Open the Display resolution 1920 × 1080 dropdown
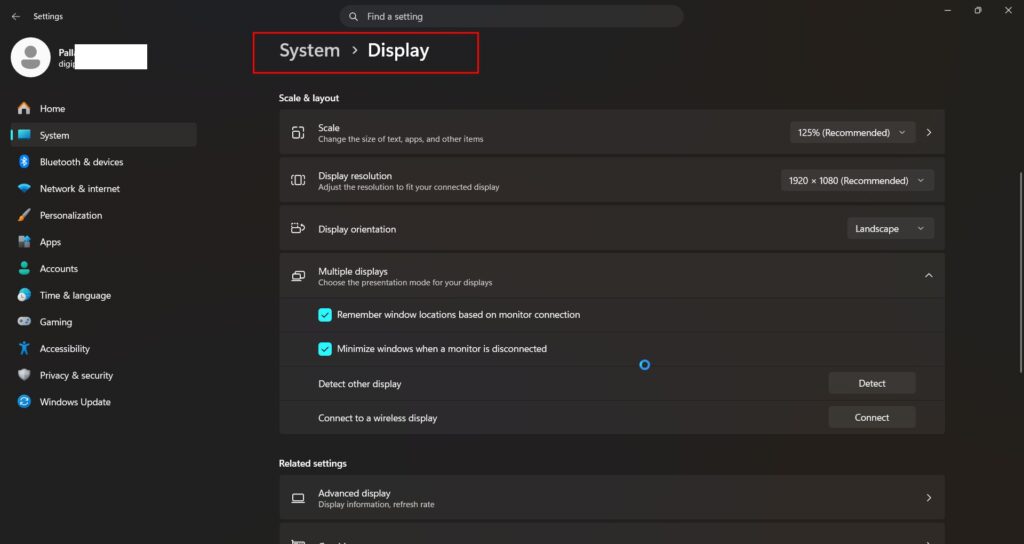 [x=857, y=180]
